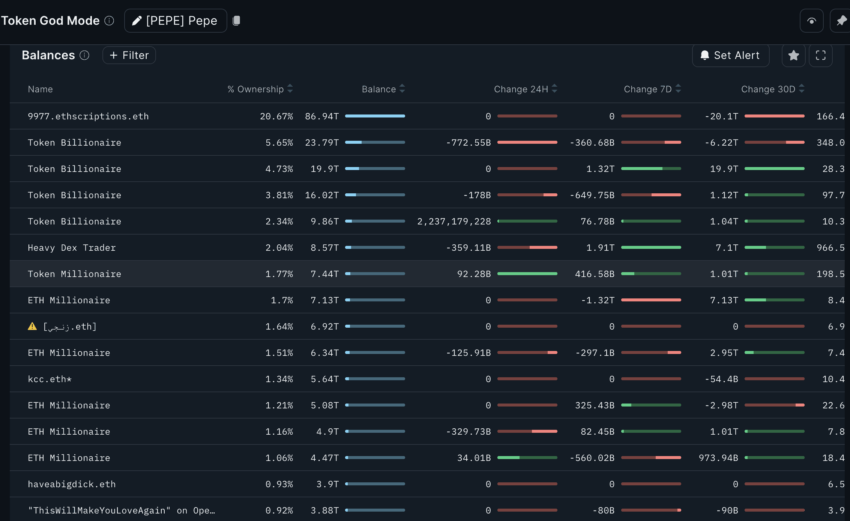This screenshot has width=850, height=521.
Task: Toggle the eye visibility icon at top
Action: pyautogui.click(x=811, y=21)
